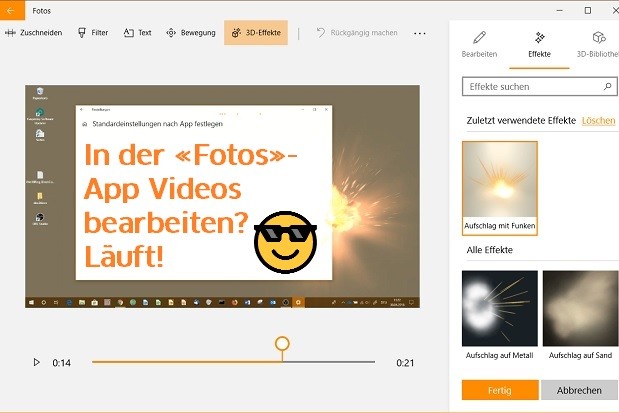Open the Filter tool
This screenshot has width=619, height=413.
coord(93,33)
